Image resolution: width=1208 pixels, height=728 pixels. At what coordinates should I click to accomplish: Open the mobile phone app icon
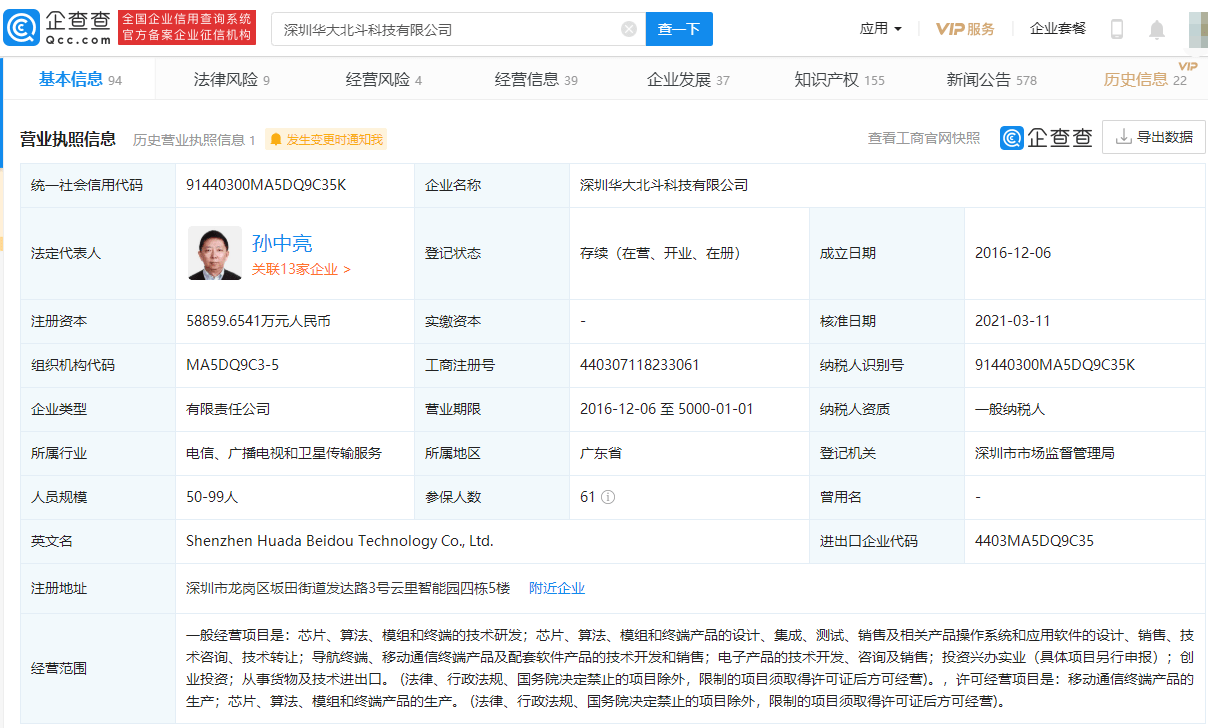pos(1117,29)
